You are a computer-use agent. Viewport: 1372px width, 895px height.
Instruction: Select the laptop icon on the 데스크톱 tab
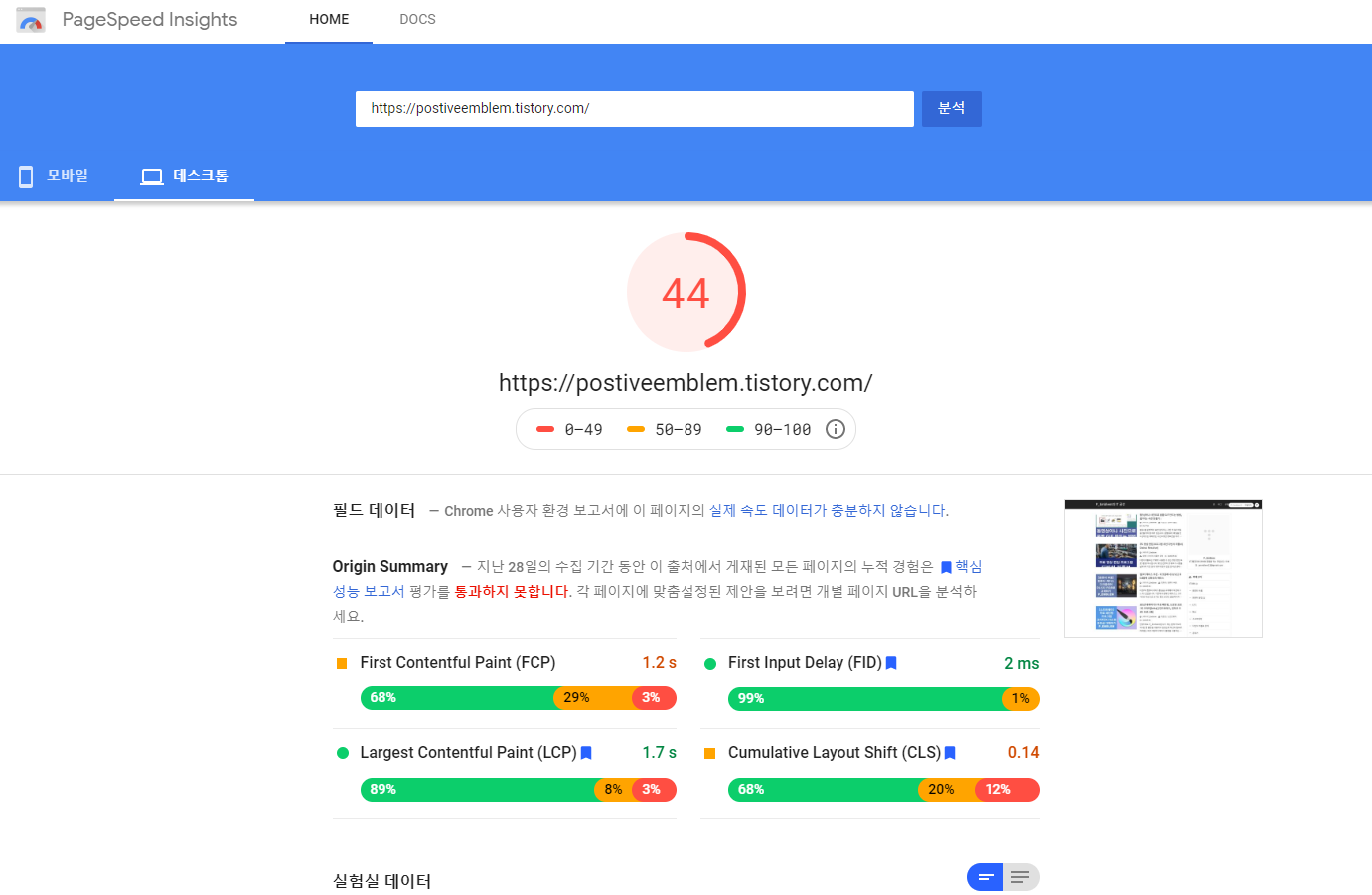pyautogui.click(x=151, y=175)
